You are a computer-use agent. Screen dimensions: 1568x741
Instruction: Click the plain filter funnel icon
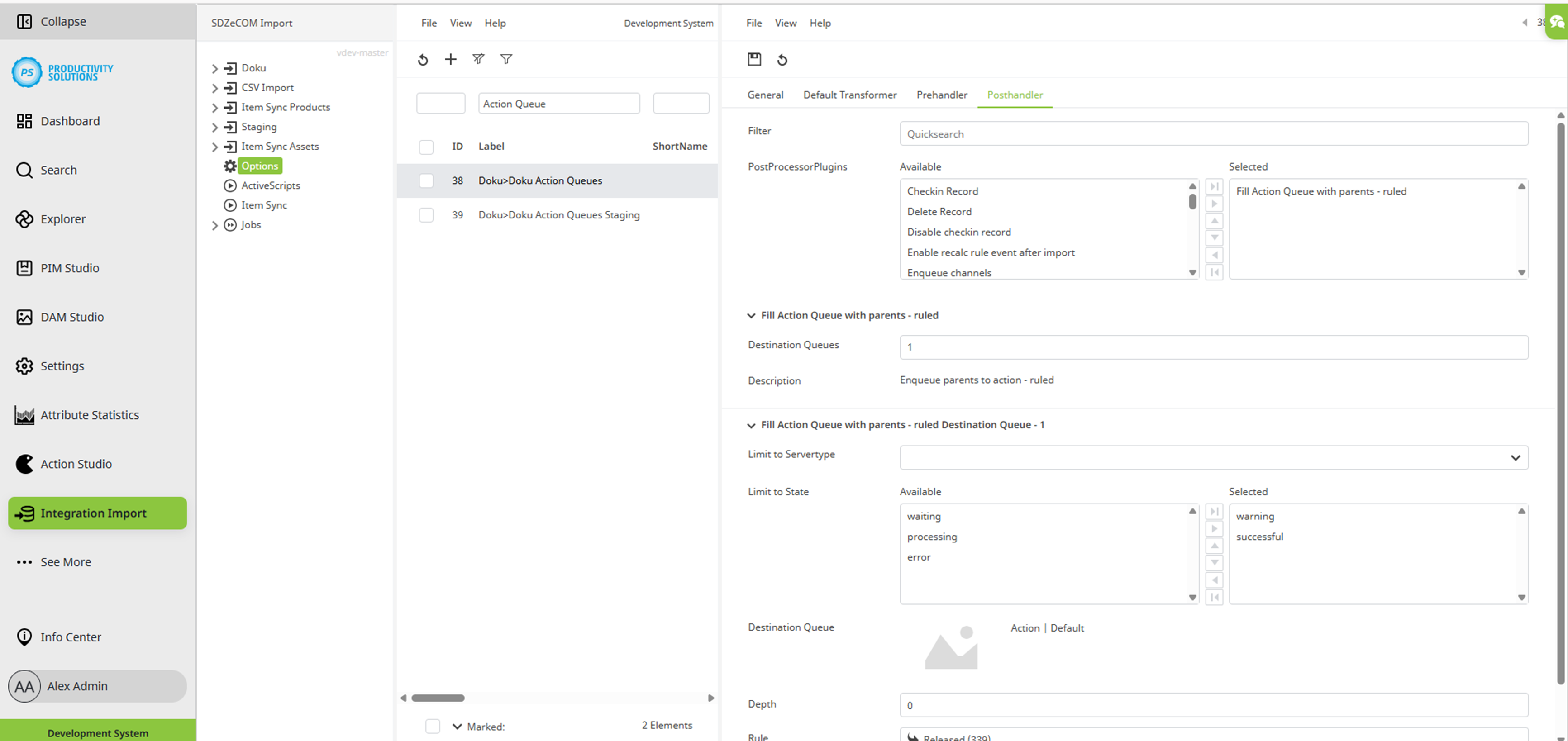[506, 59]
